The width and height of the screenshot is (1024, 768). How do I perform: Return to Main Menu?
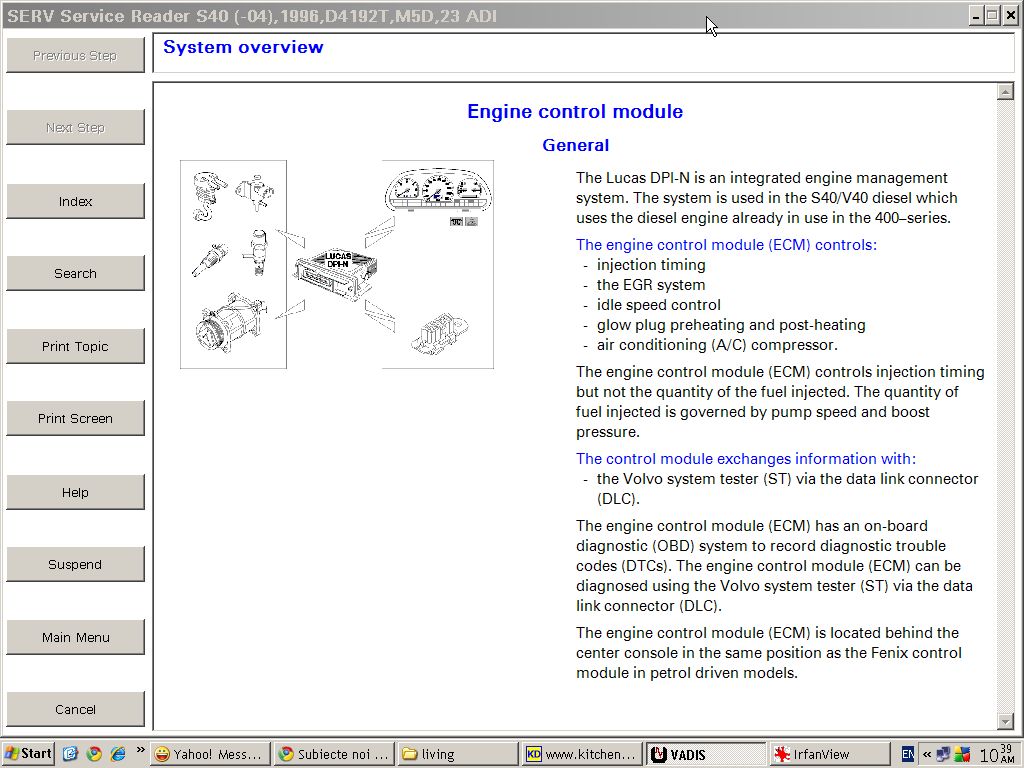point(75,637)
